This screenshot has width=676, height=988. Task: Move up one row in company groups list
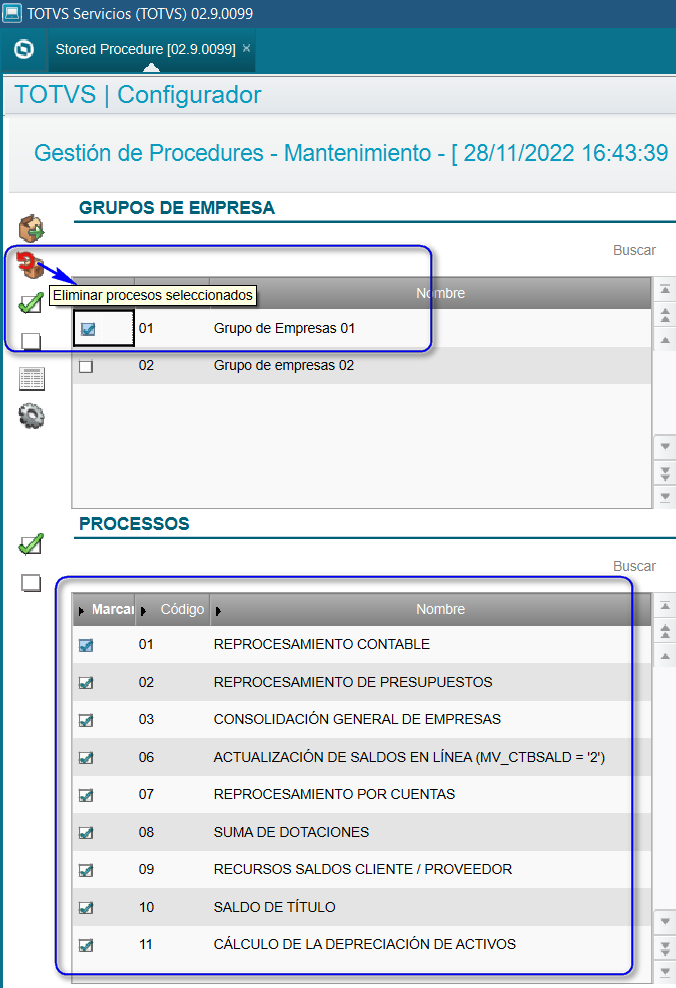[665, 340]
